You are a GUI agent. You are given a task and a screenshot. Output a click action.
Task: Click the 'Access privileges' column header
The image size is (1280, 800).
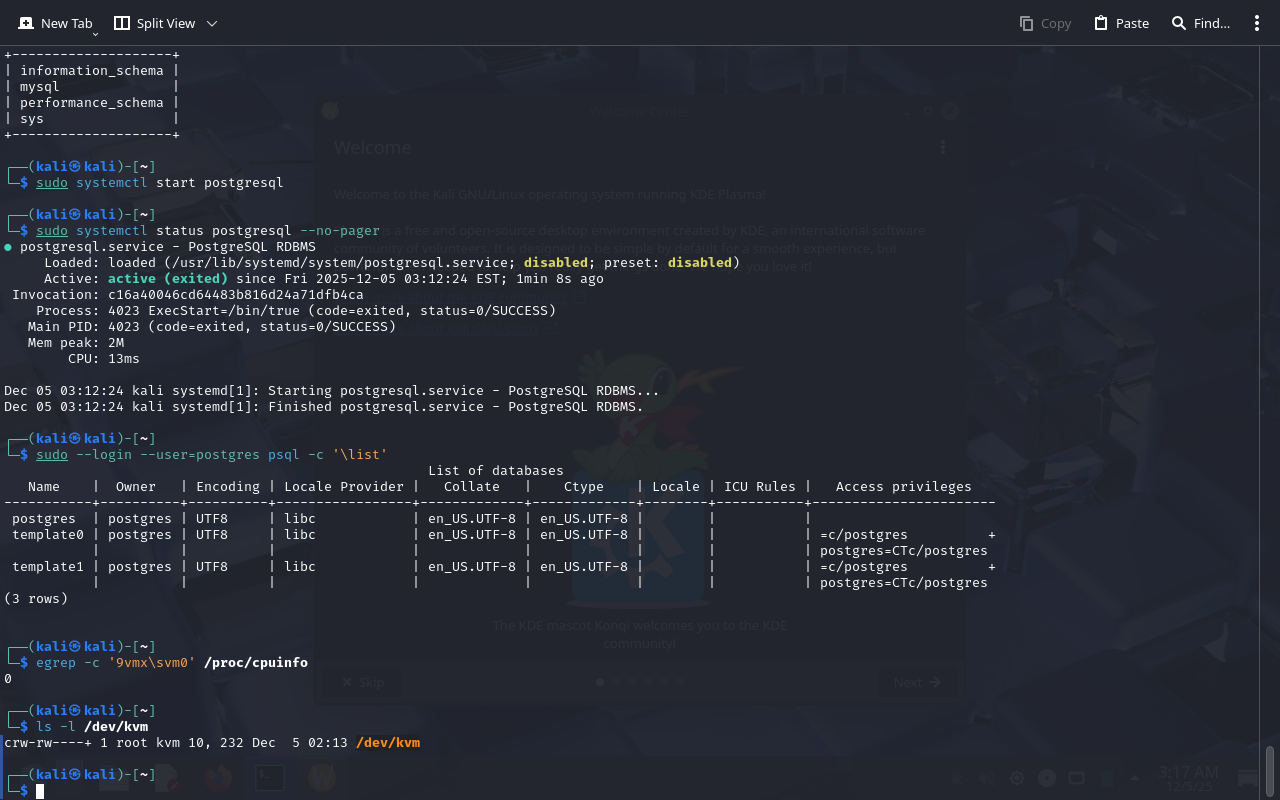pos(903,487)
